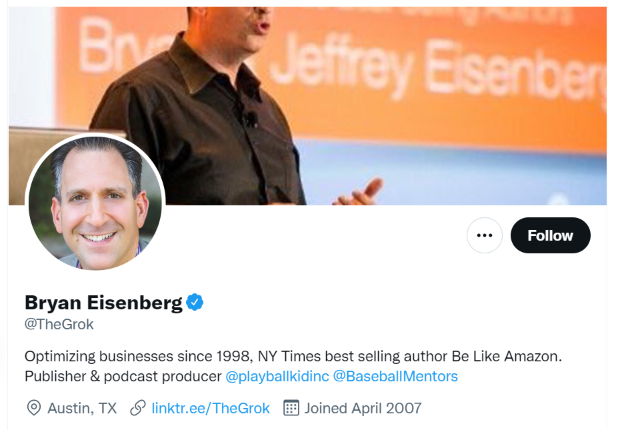Click the @TheGrok handle
The height and width of the screenshot is (430, 617).
coord(59,324)
